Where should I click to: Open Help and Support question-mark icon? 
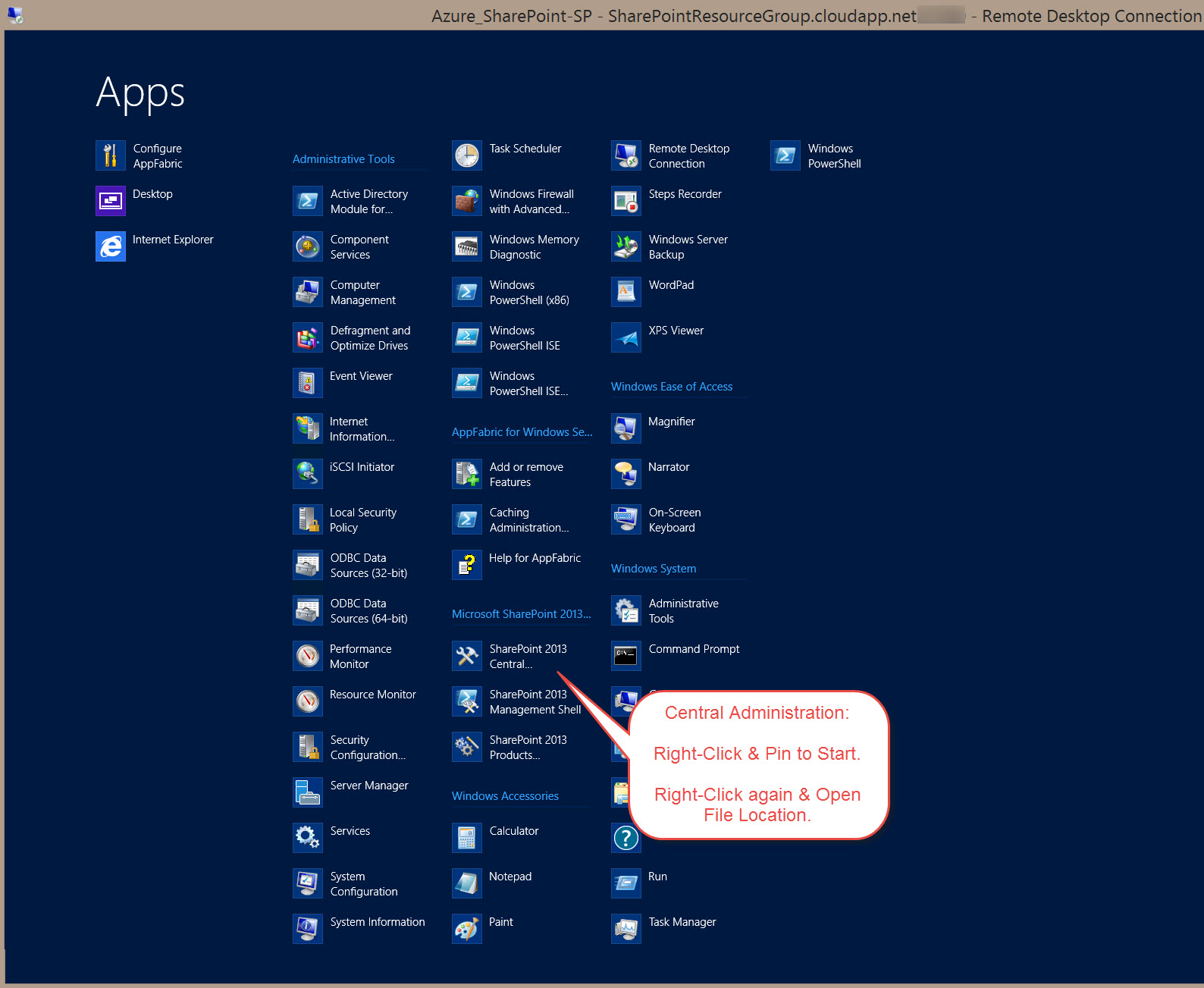[x=626, y=838]
